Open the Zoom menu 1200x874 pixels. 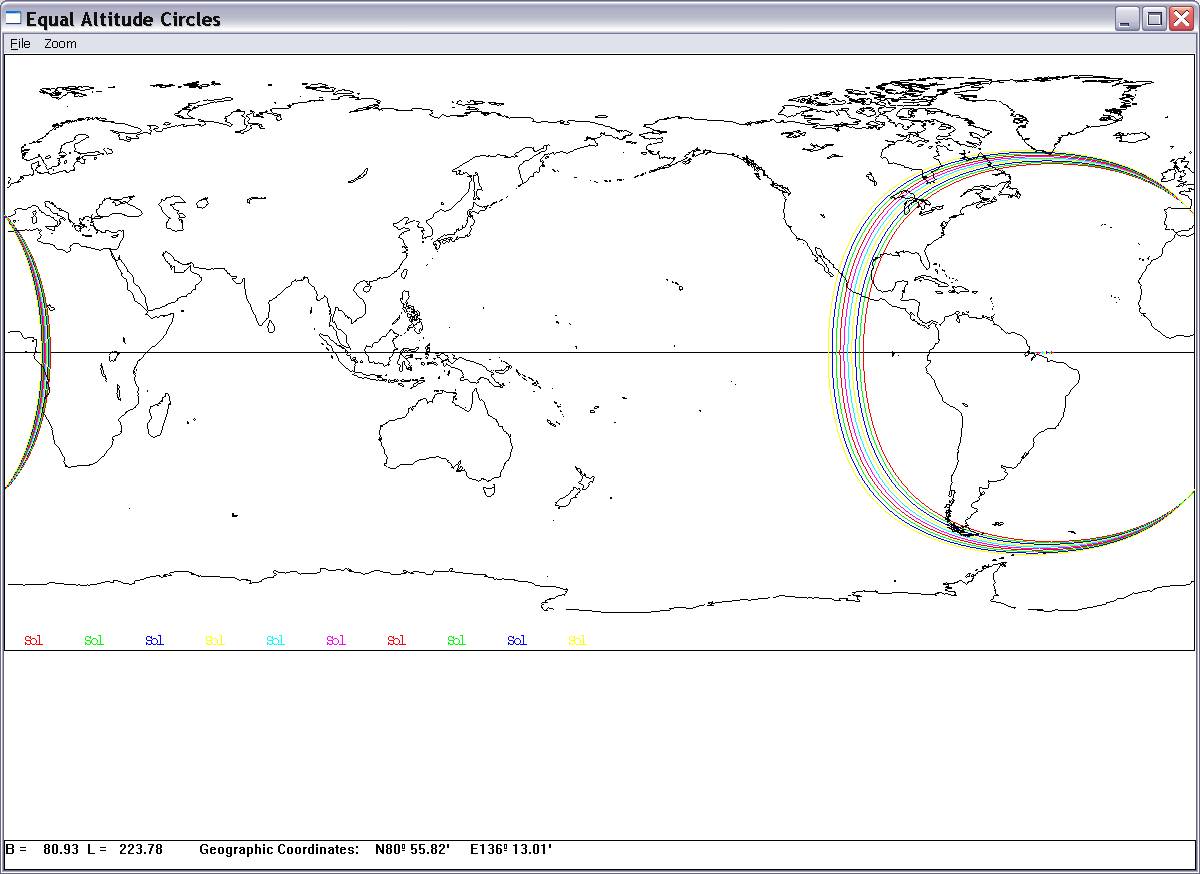point(60,44)
